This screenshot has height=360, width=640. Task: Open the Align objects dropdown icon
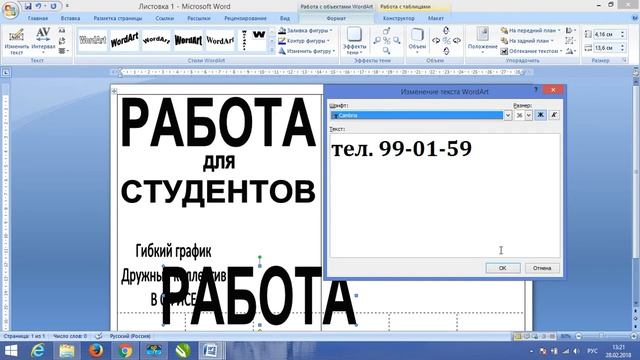[x=571, y=31]
